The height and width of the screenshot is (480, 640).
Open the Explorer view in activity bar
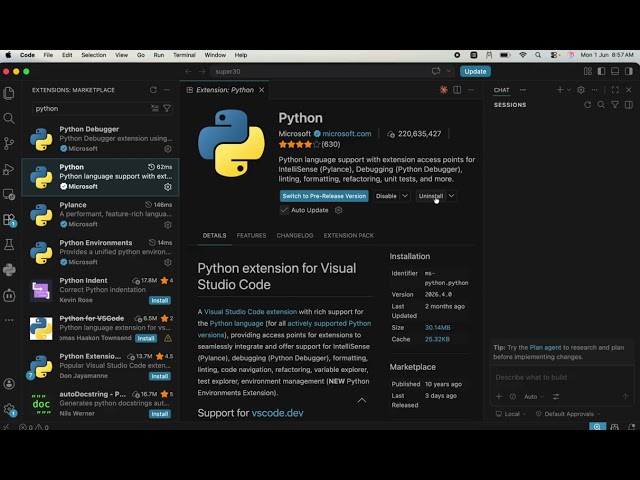pyautogui.click(x=9, y=93)
